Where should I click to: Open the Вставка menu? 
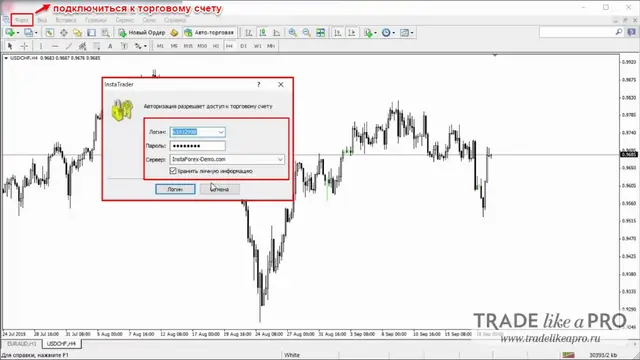pyautogui.click(x=66, y=20)
